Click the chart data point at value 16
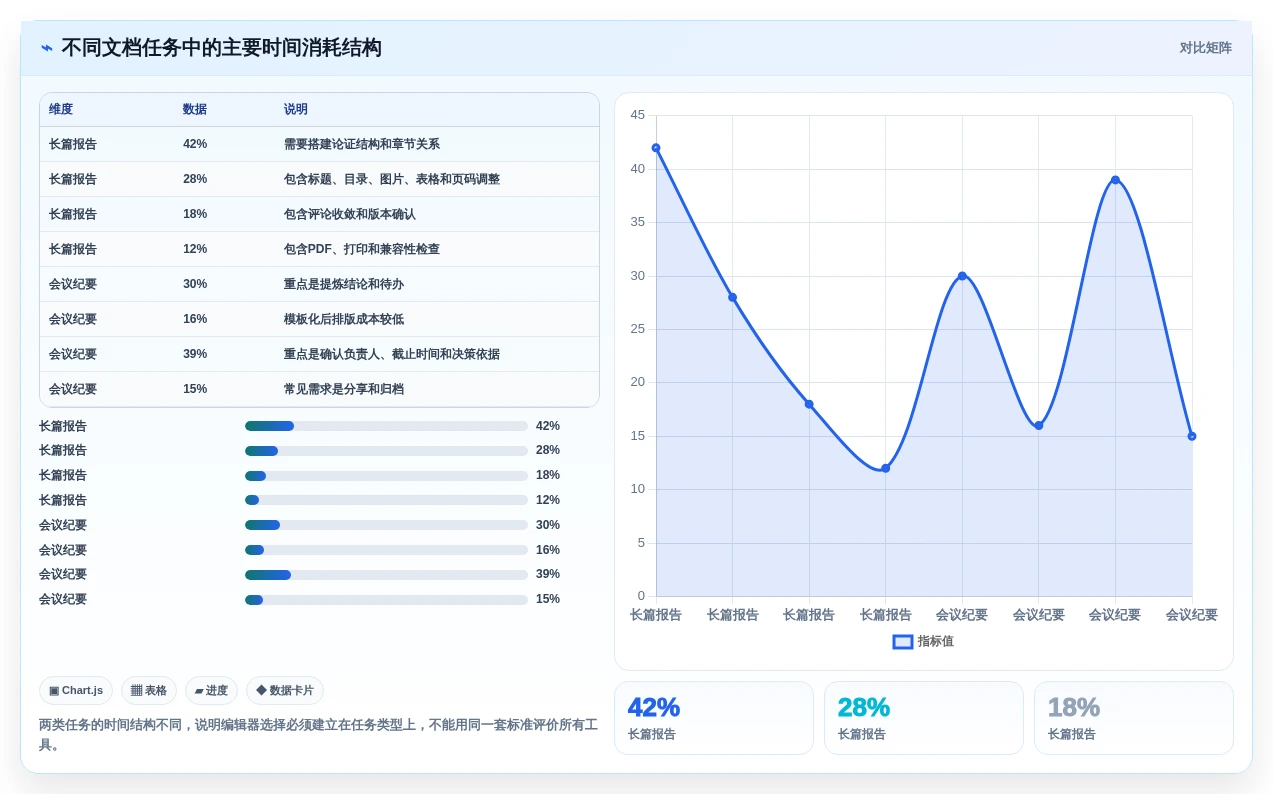Image resolution: width=1273 pixels, height=794 pixels. [x=1038, y=426]
